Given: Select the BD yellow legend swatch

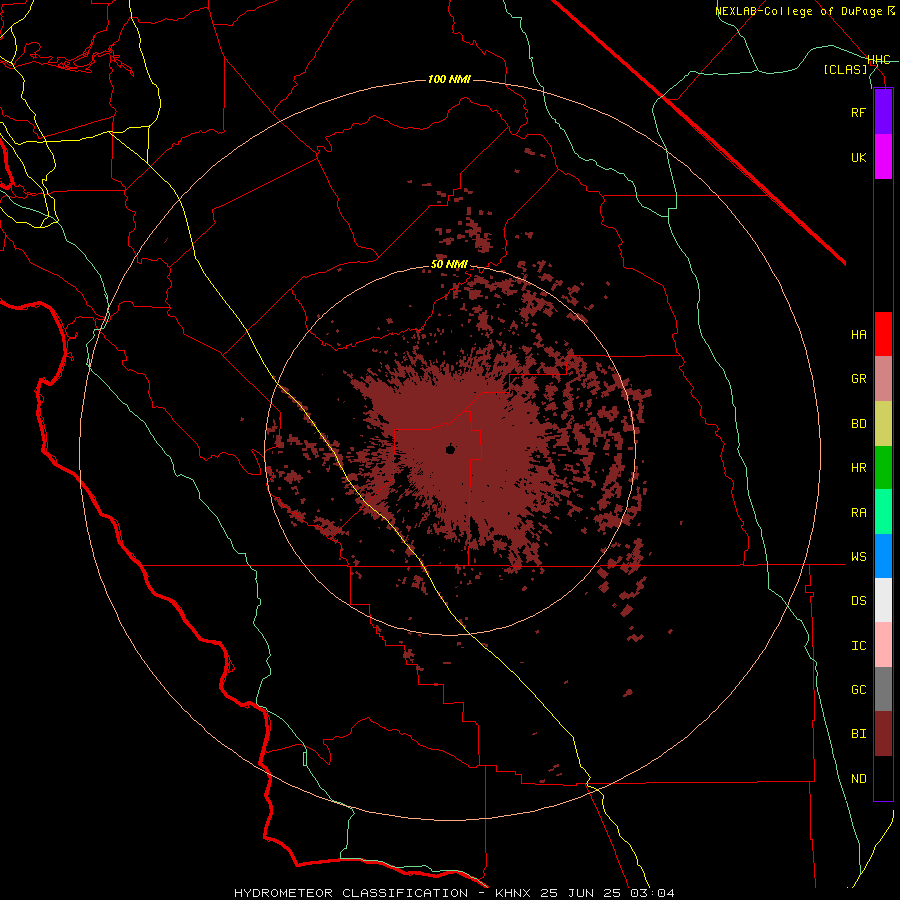Looking at the screenshot, I should [x=883, y=424].
